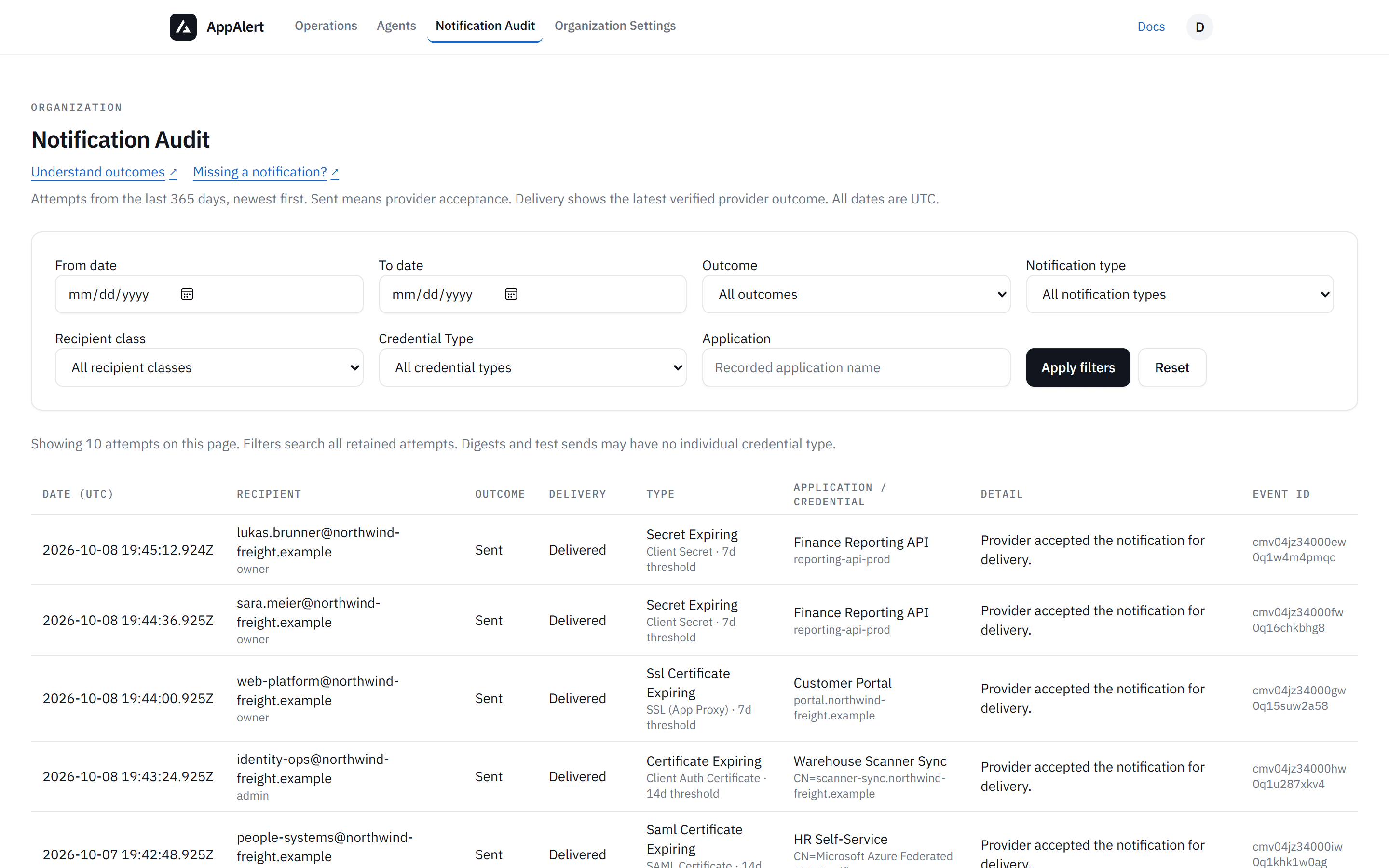Select the Notification Audit tab
Image resolution: width=1389 pixels, height=868 pixels.
[x=485, y=26]
